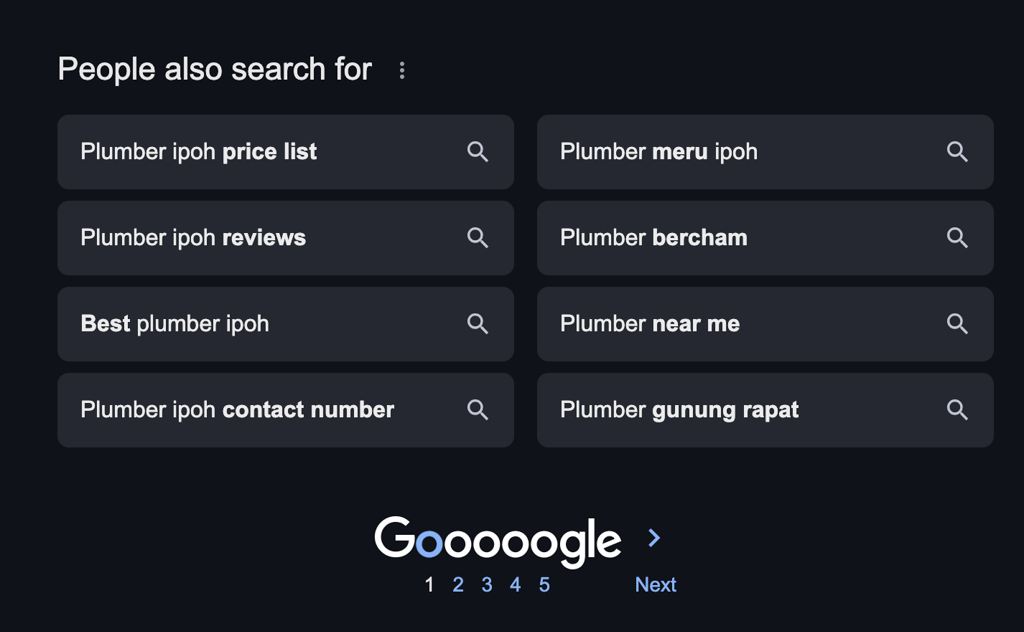
Task: Click magnifier icon beside 'Plumber near me'
Action: (957, 324)
